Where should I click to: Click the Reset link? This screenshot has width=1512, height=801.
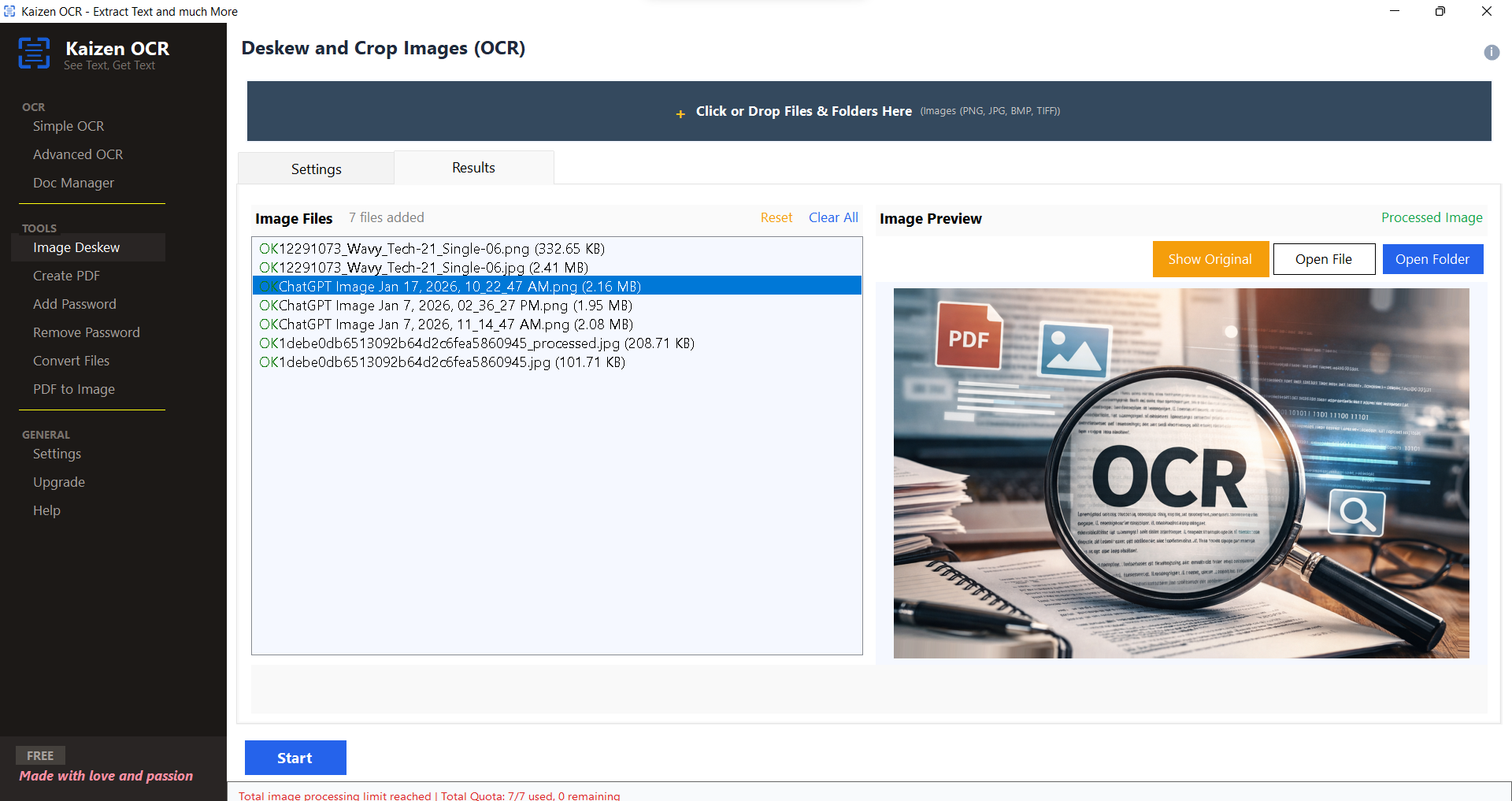tap(776, 217)
